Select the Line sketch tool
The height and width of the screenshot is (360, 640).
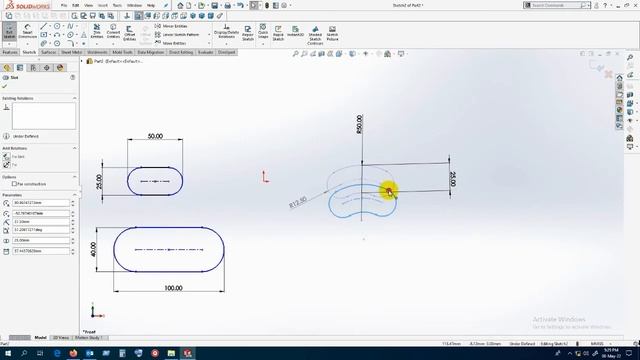click(x=44, y=26)
